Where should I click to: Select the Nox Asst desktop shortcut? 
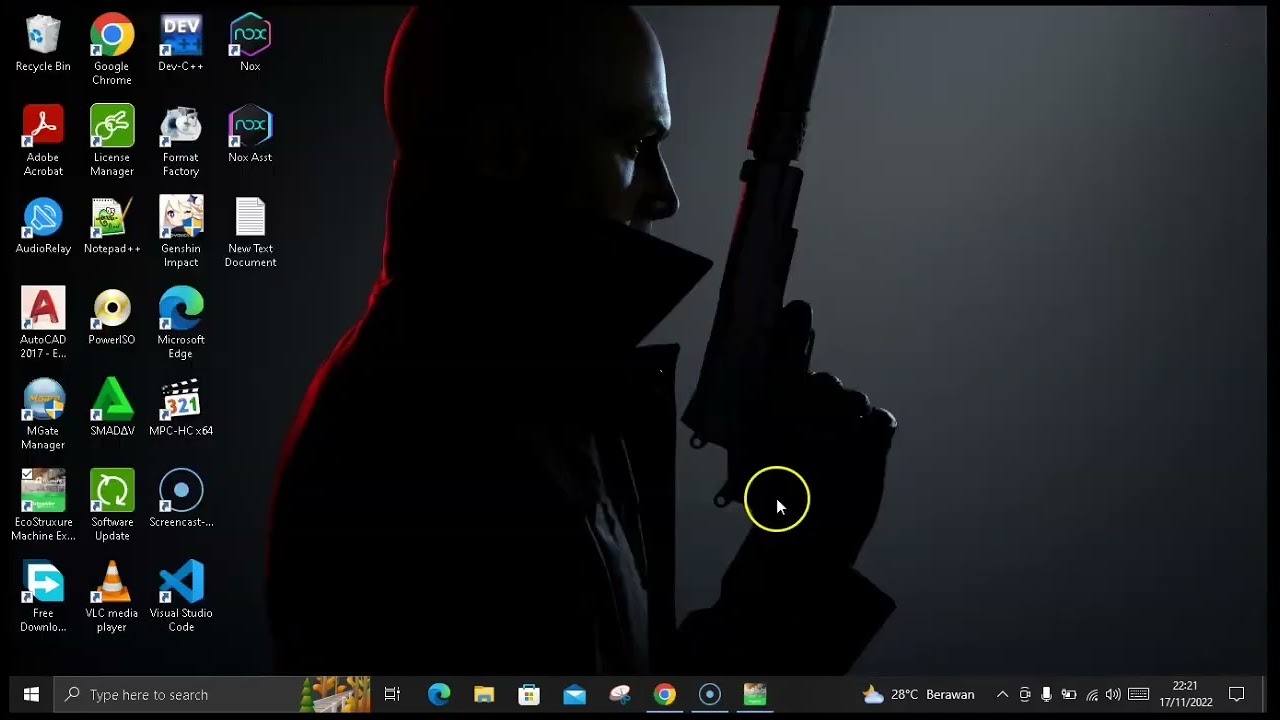pos(250,134)
